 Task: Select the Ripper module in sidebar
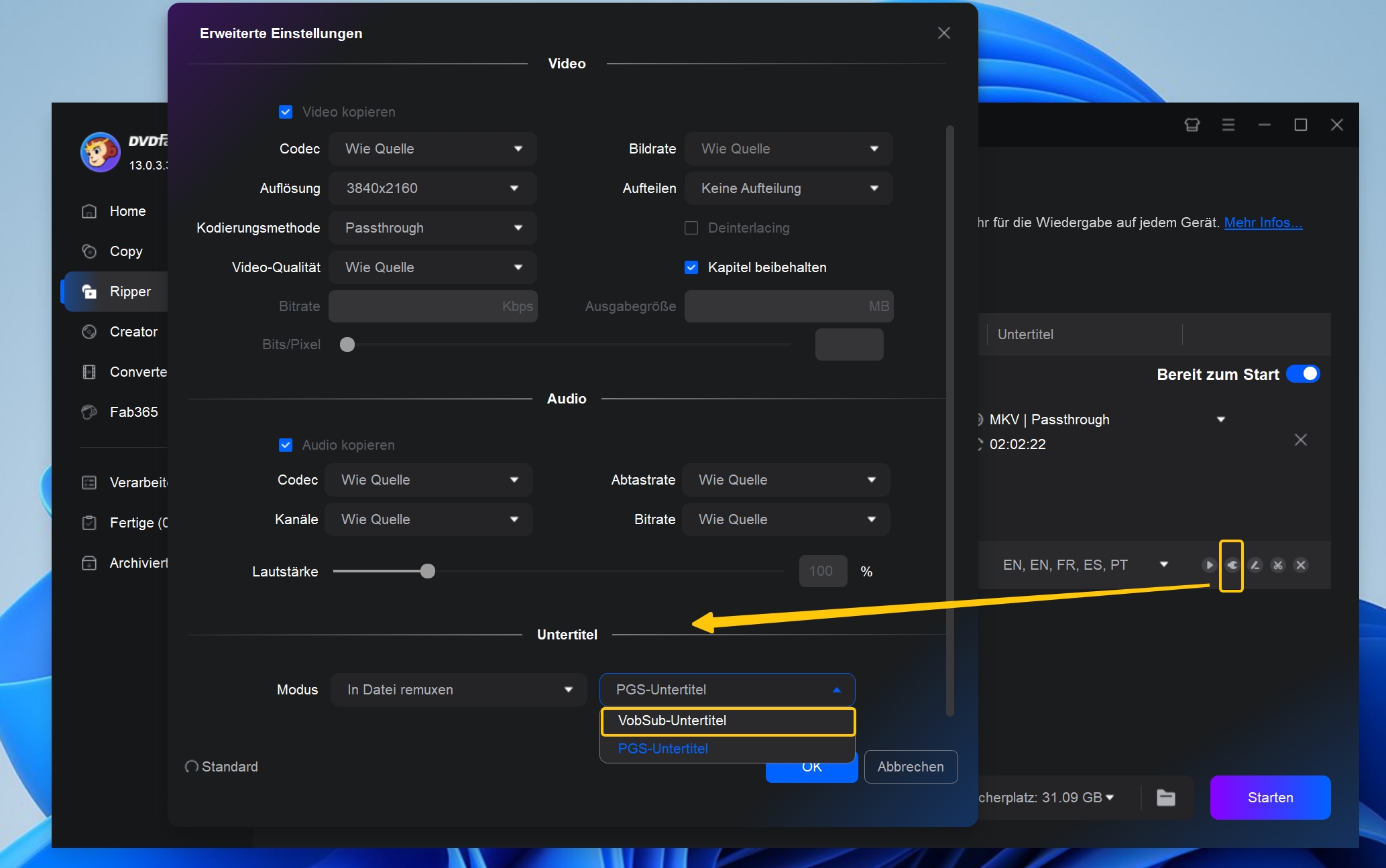(x=117, y=292)
